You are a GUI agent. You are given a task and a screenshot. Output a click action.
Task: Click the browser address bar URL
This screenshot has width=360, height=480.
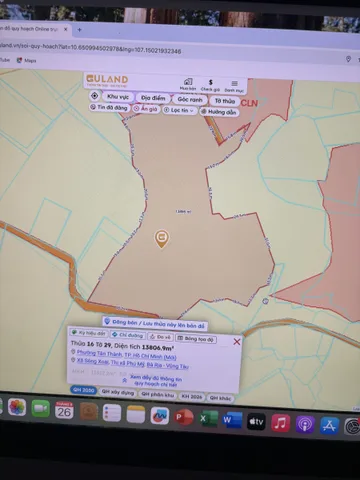click(x=91, y=49)
